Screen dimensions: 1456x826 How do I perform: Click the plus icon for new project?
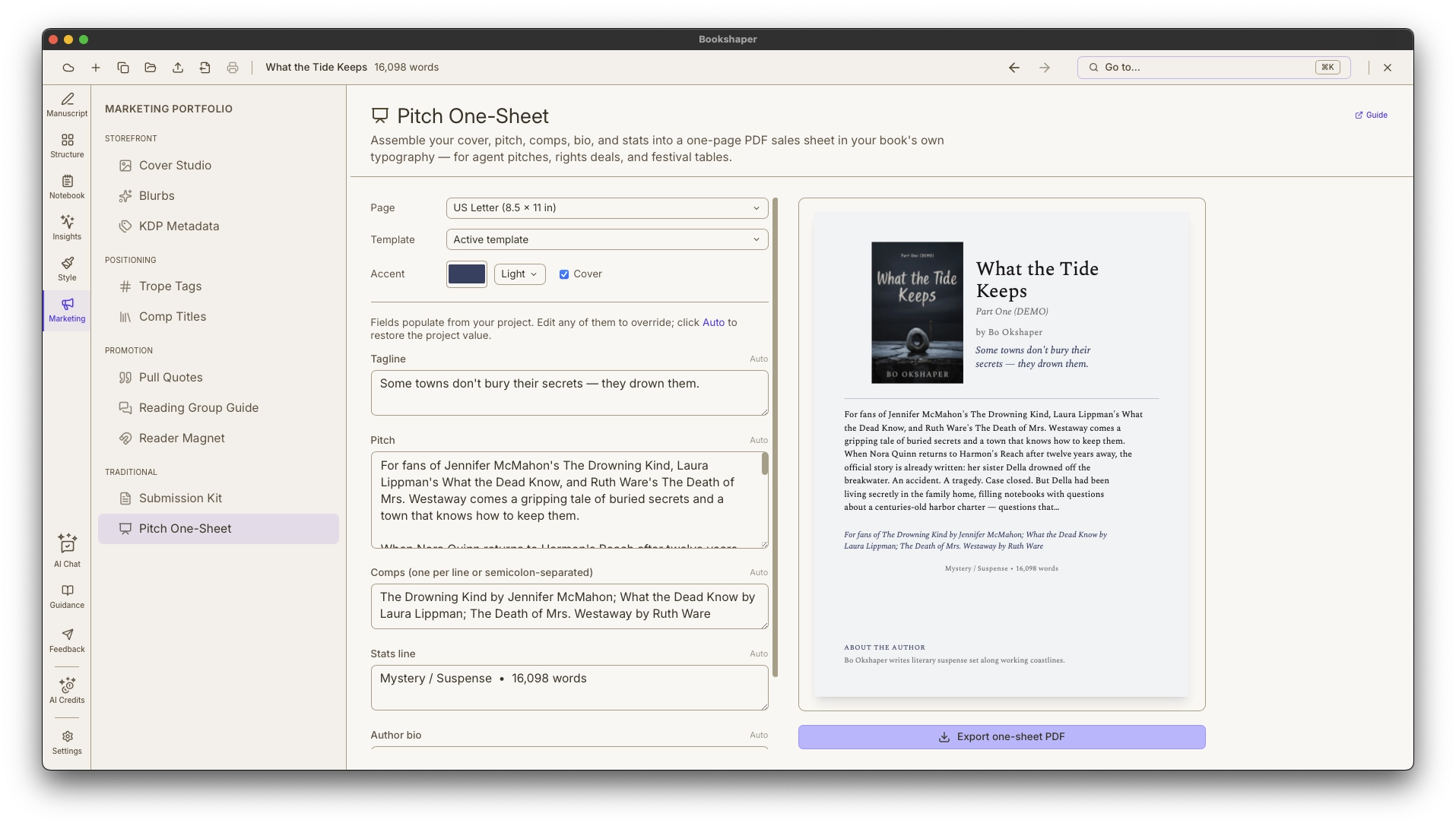tap(96, 68)
